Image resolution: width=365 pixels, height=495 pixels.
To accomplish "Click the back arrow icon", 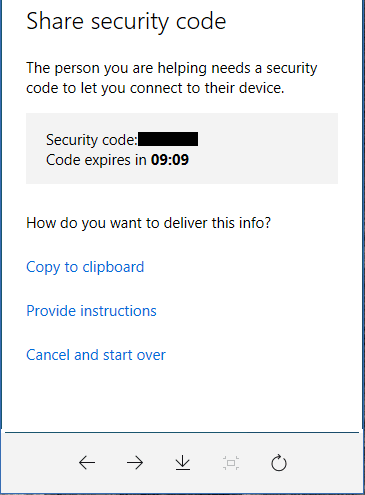I will [x=87, y=463].
